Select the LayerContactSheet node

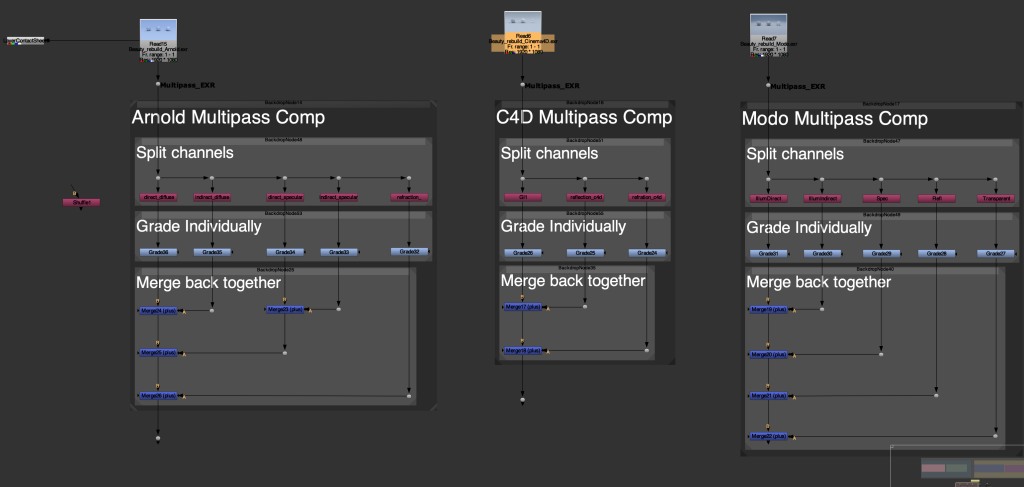click(x=25, y=40)
